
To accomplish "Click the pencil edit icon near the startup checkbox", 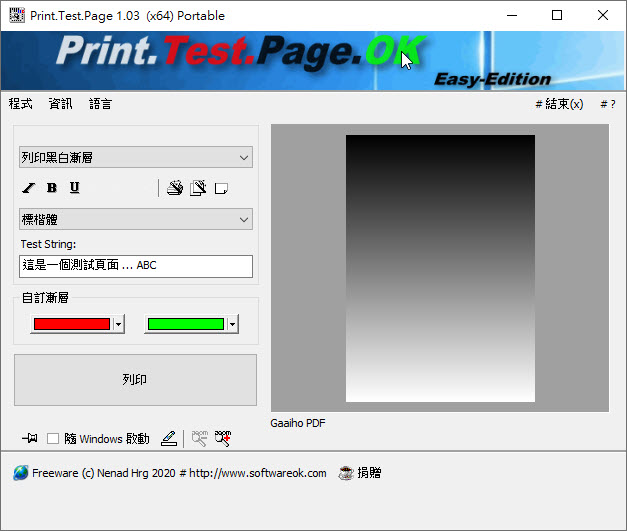I will click(169, 438).
